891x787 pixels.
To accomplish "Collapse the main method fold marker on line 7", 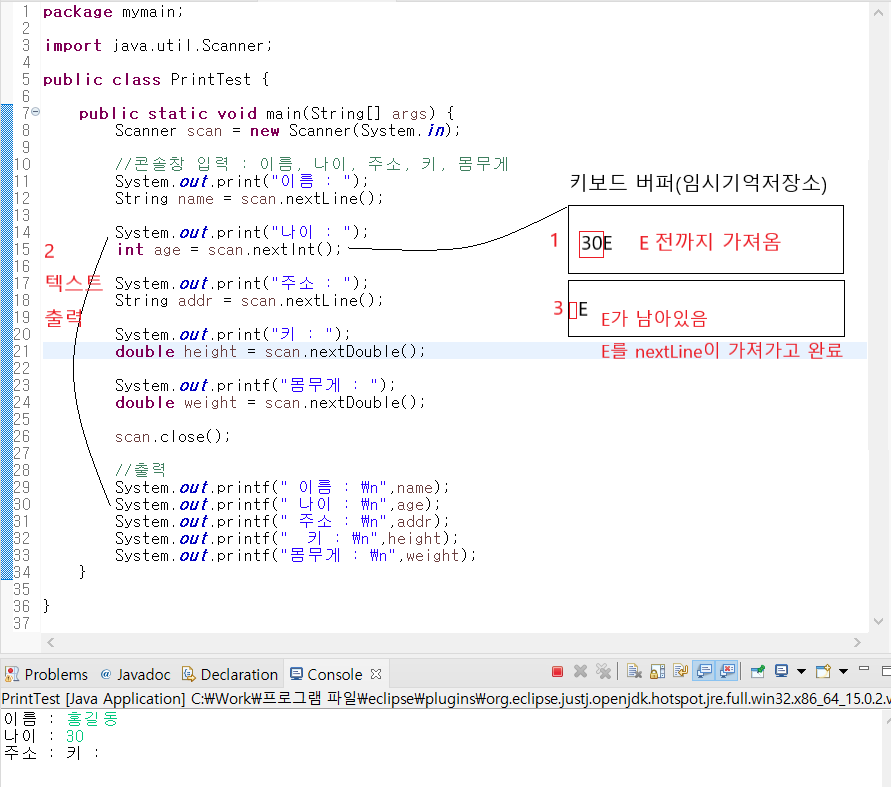I will (35, 112).
